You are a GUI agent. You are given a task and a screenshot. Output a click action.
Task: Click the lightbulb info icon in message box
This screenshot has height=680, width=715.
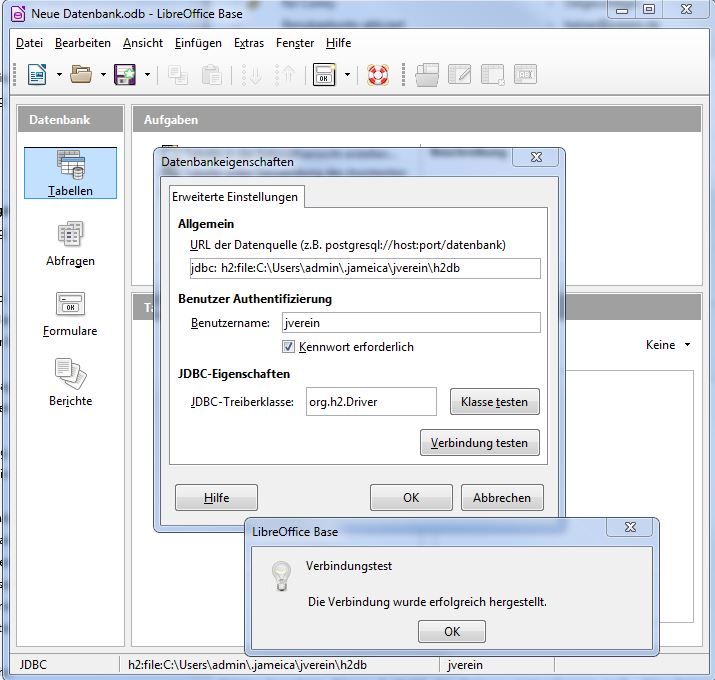pos(281,576)
